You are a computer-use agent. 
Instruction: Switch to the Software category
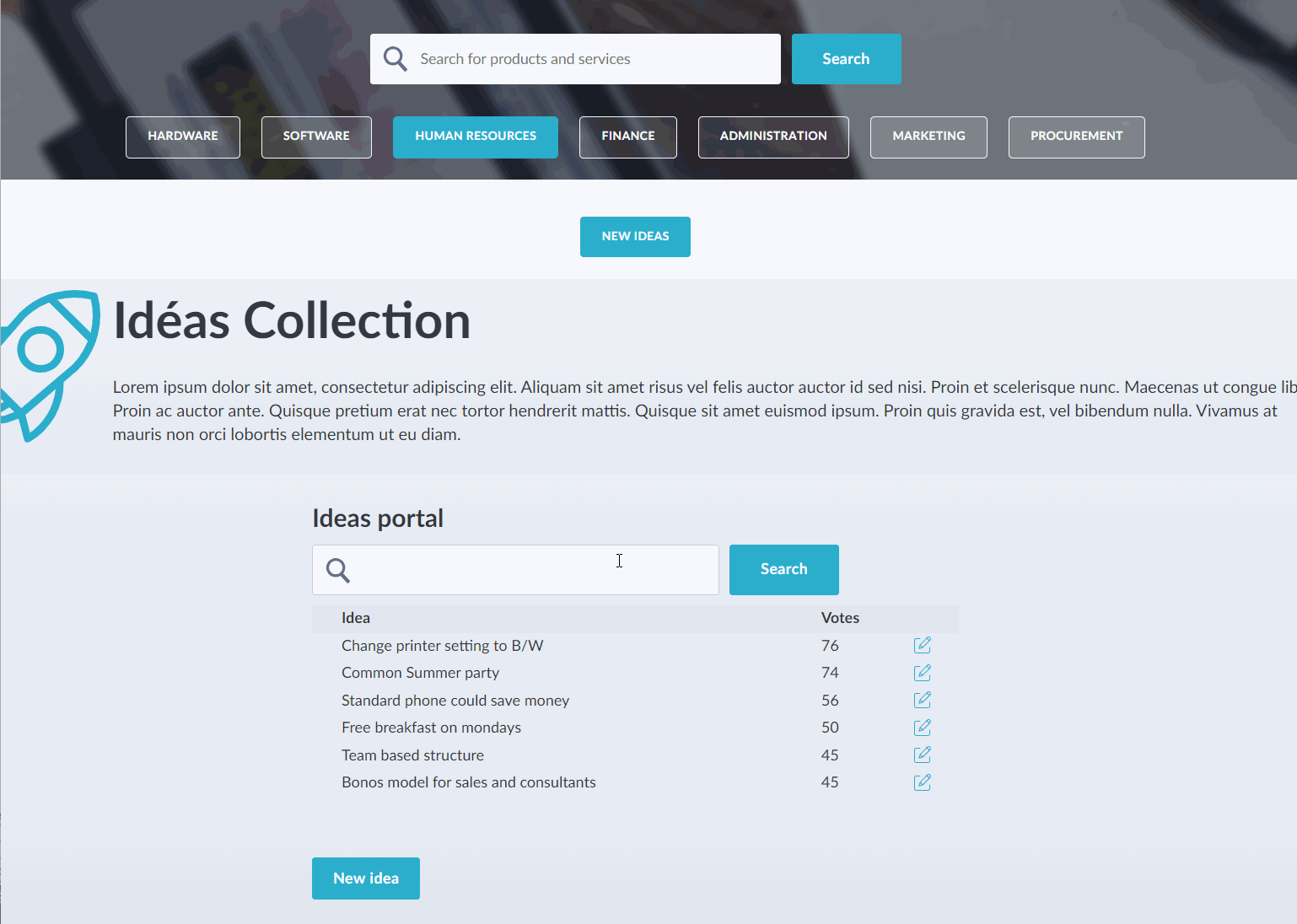316,137
